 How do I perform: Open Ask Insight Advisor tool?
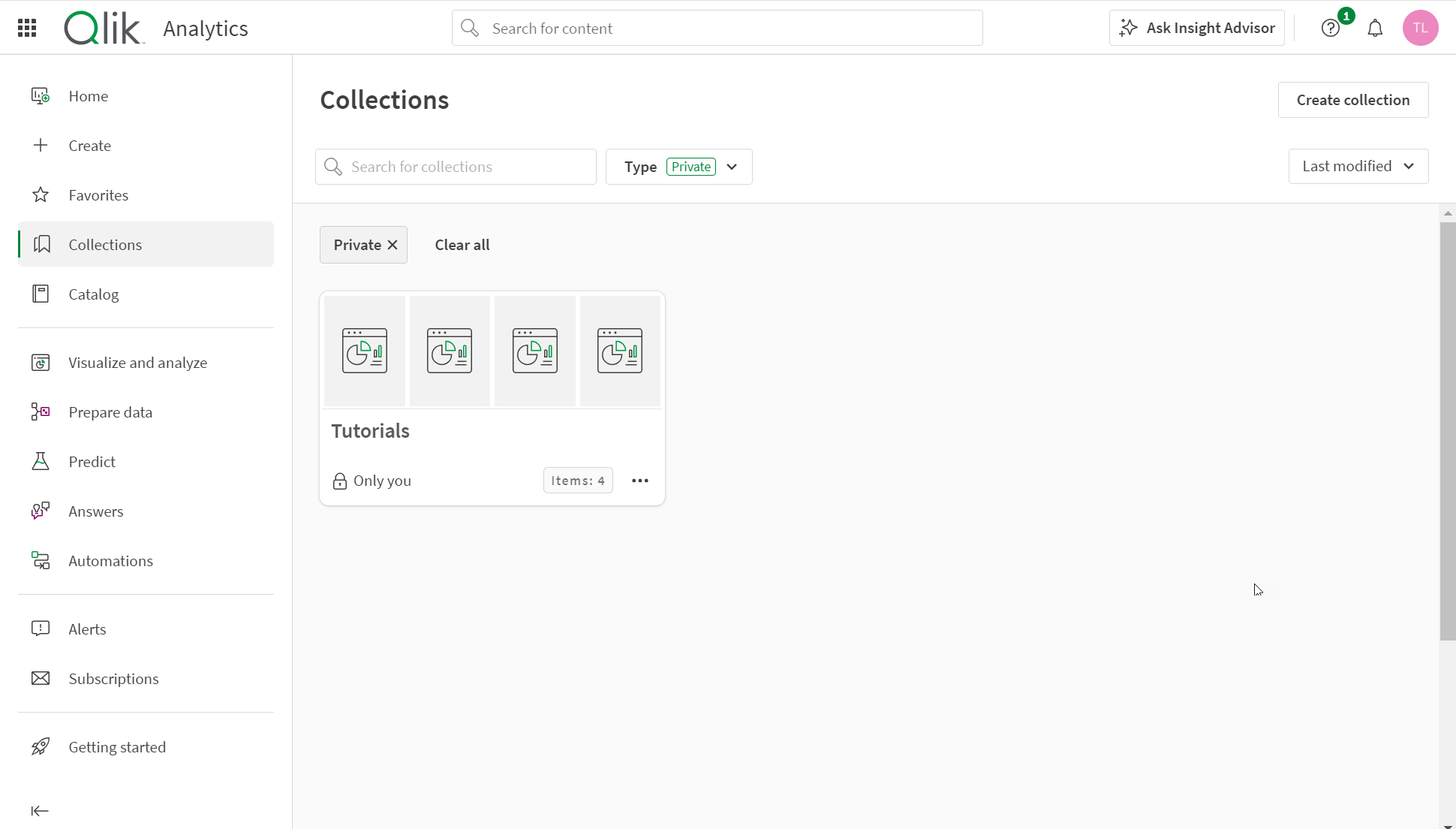[x=1197, y=27]
